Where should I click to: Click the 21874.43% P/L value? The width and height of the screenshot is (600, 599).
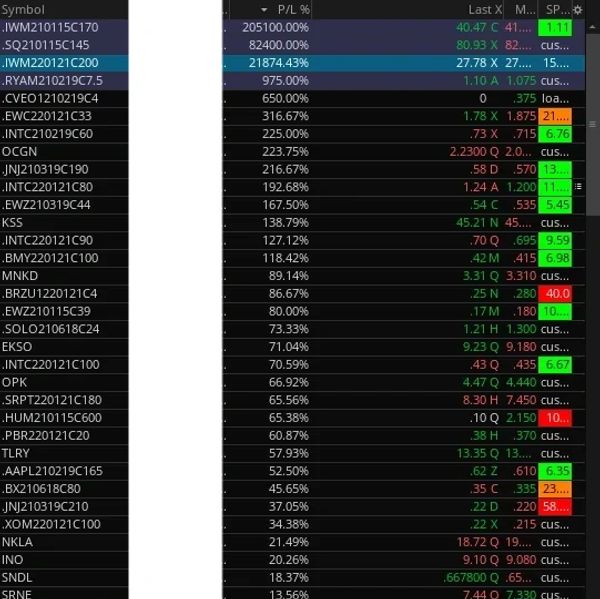click(x=279, y=63)
